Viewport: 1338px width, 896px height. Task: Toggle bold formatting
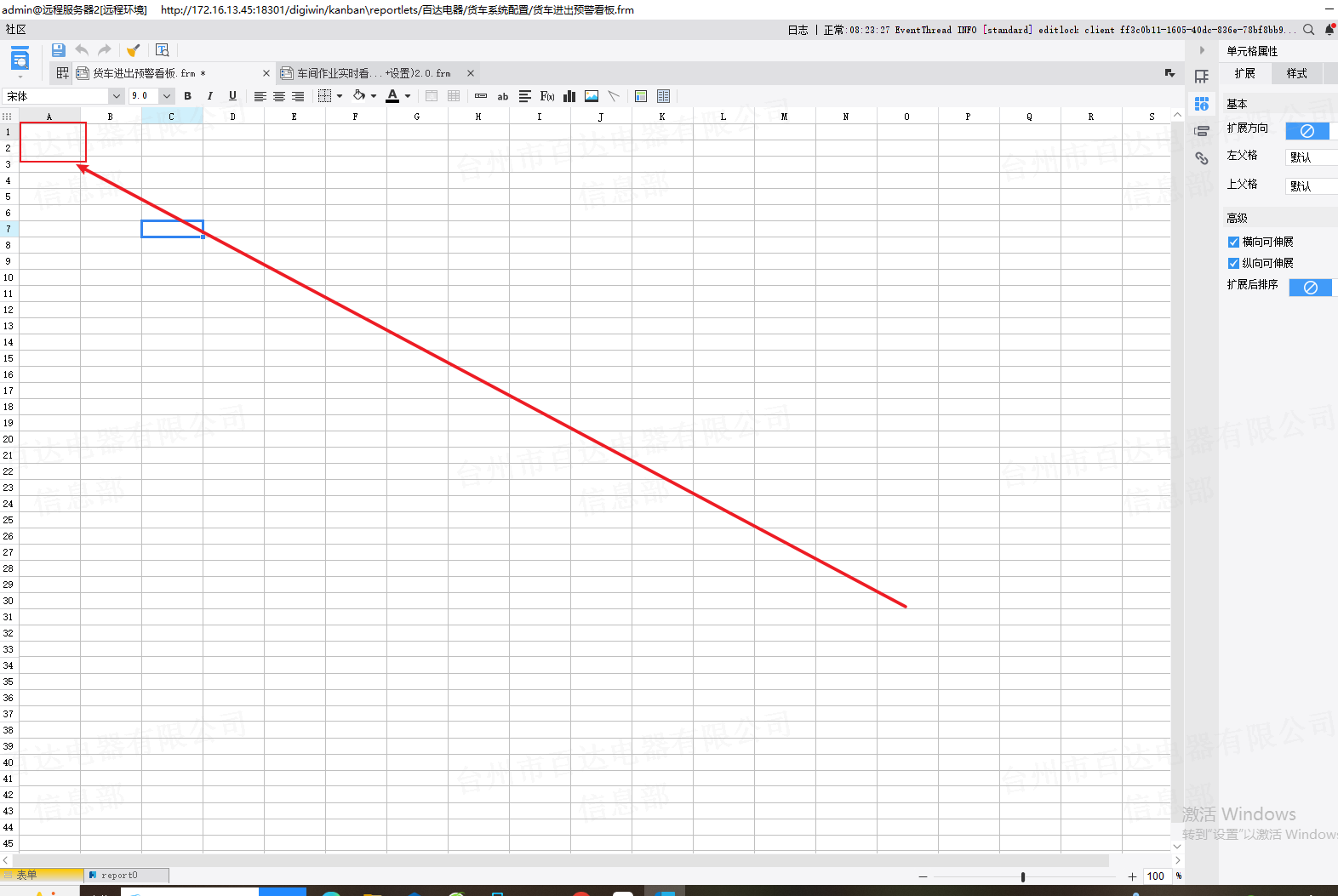tap(188, 96)
